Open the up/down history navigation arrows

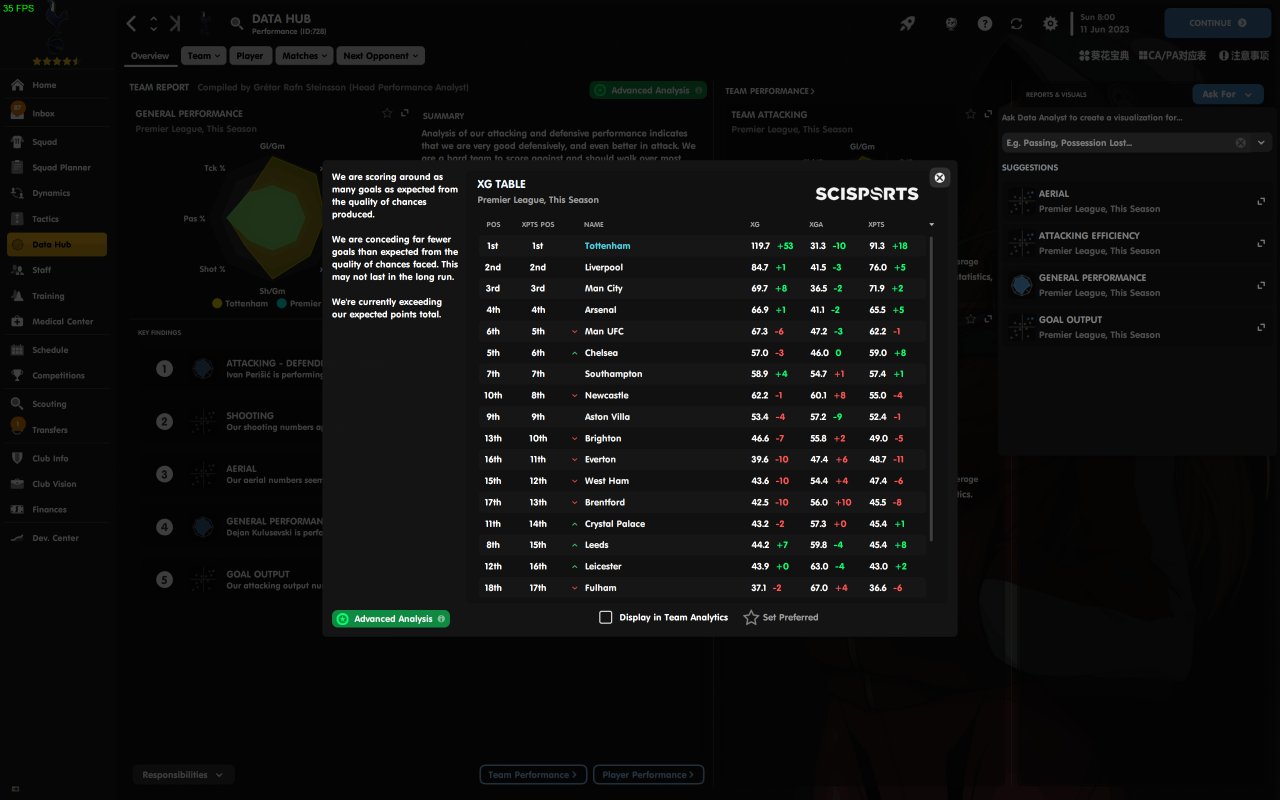click(x=153, y=23)
